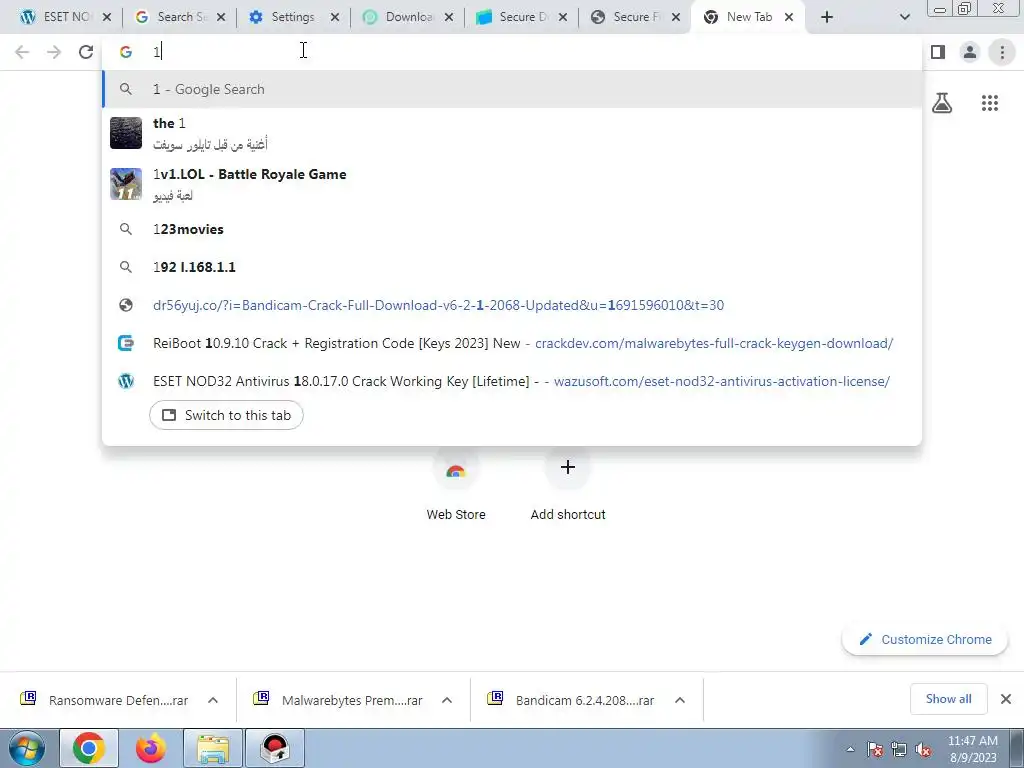Select 'the 1' song suggestion
This screenshot has width=1024, height=768.
(x=512, y=133)
